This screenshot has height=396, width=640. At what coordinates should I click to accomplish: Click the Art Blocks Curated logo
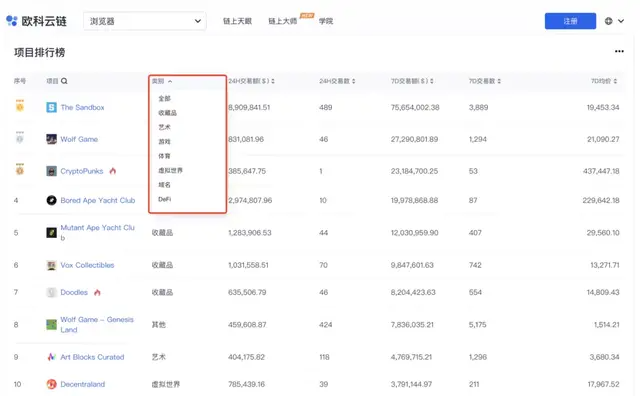(x=51, y=357)
